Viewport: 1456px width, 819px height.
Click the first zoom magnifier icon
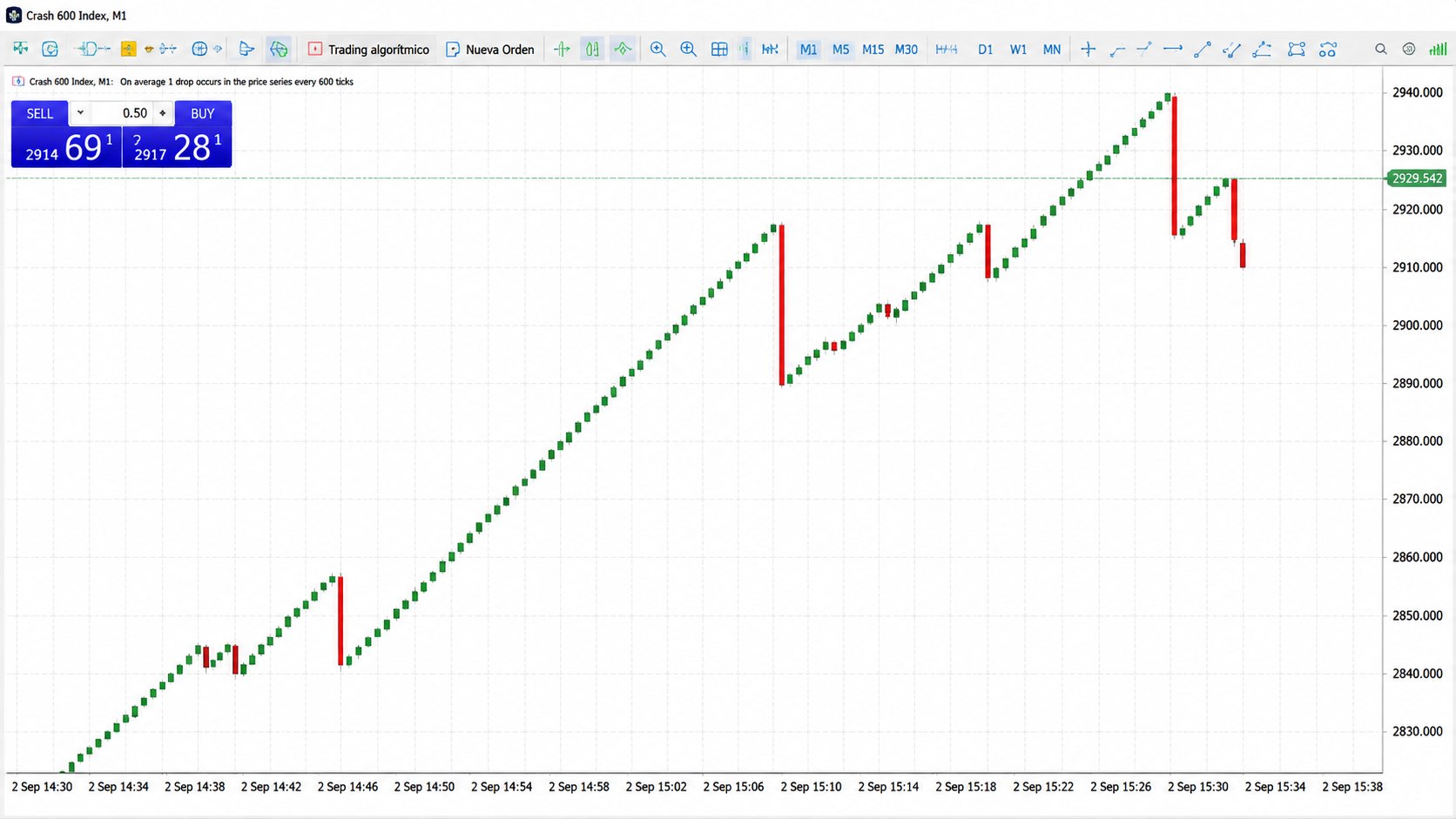658,49
